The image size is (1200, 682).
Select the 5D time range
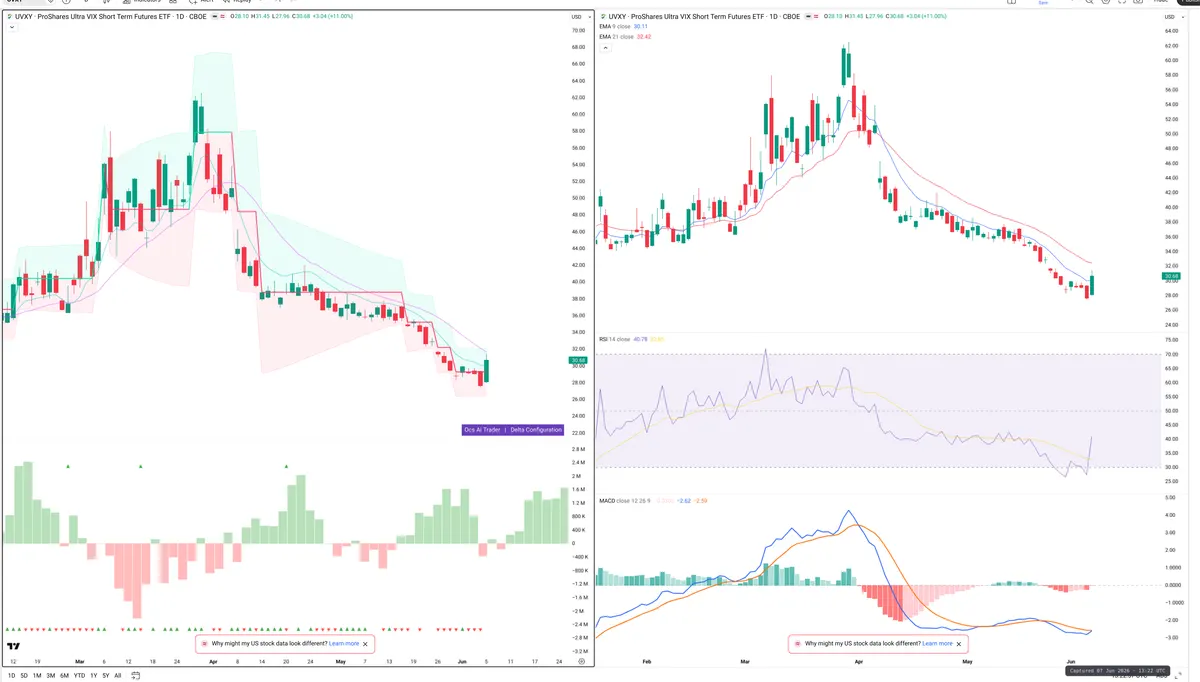pos(24,675)
